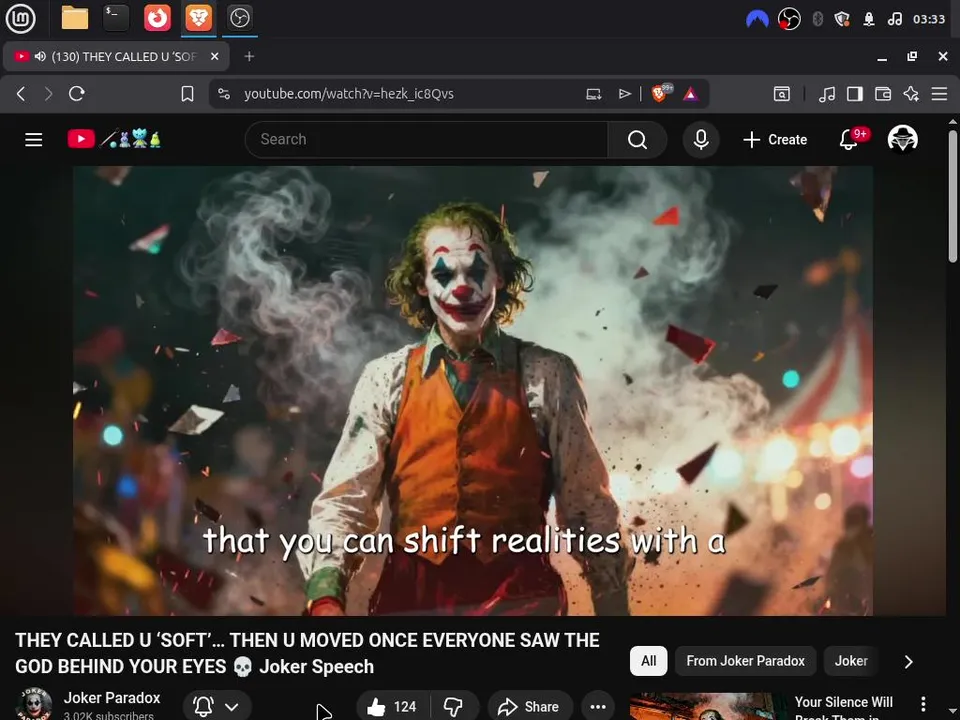This screenshot has width=960, height=720.
Task: Open options menu for Your Silence Will video
Action: (x=923, y=704)
